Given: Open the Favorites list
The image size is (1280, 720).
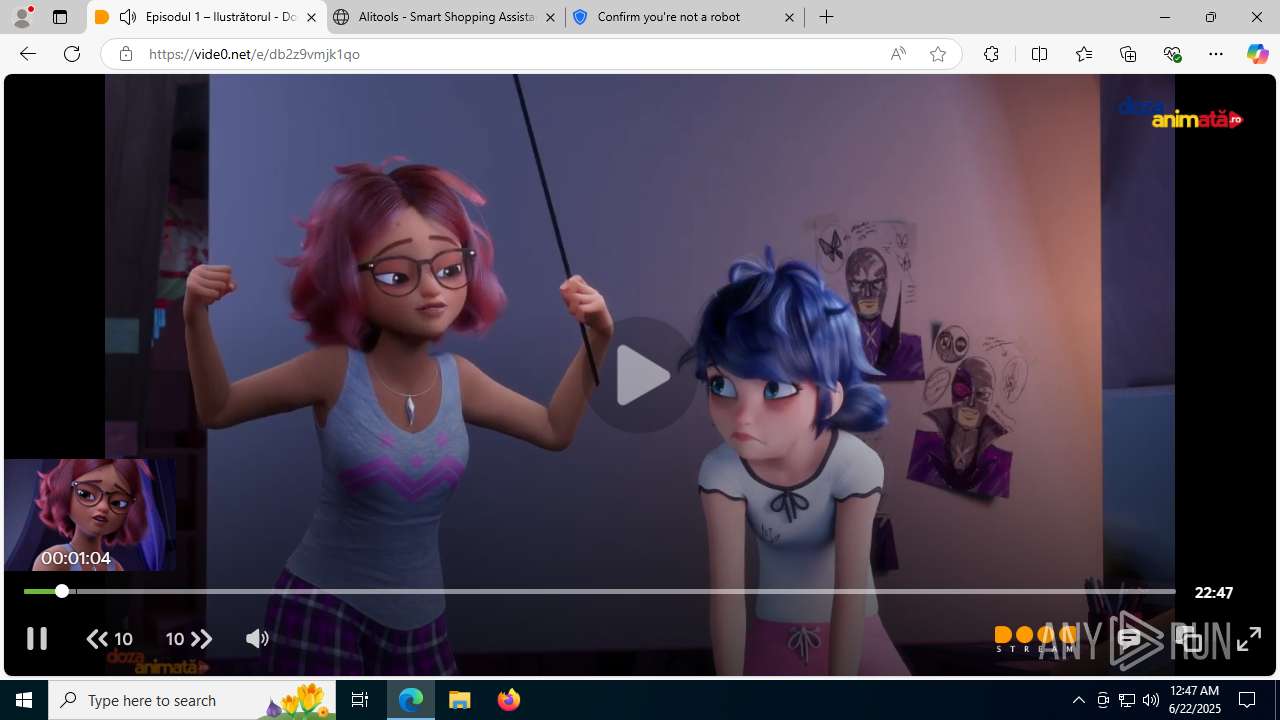Looking at the screenshot, I should tap(1083, 54).
